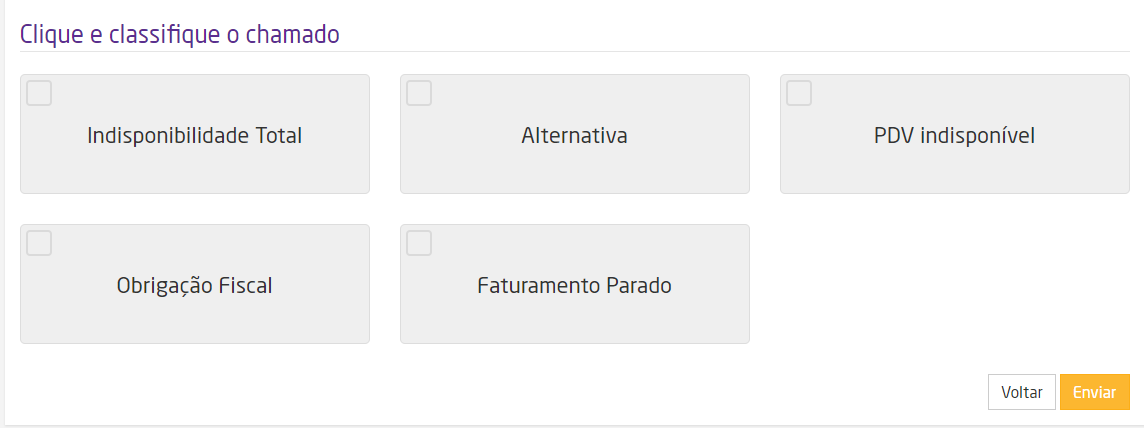Click the 'Obrigação Fiscal' label text
This screenshot has height=428, width=1144.
pyautogui.click(x=195, y=285)
